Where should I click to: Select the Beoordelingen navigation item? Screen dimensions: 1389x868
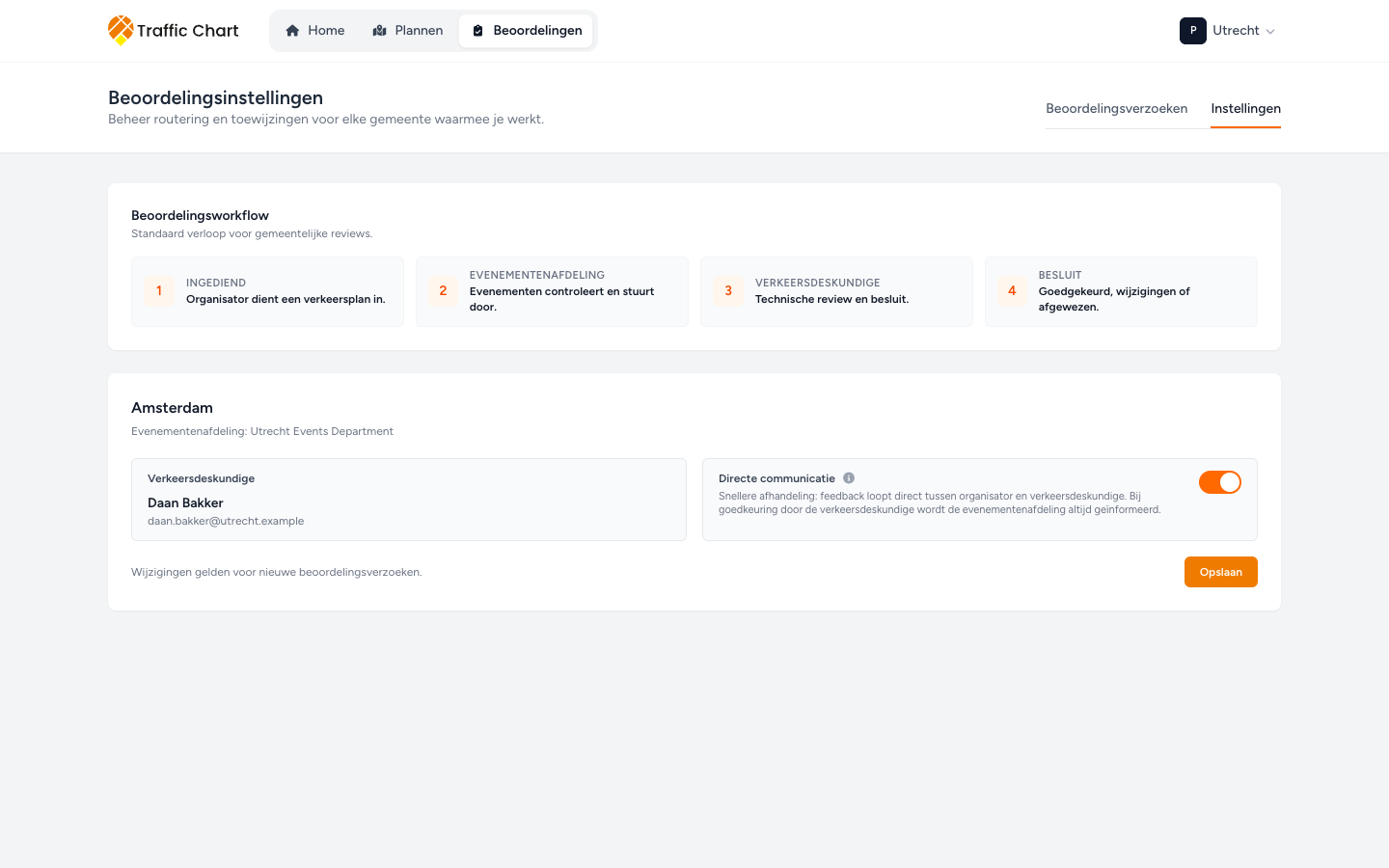(x=527, y=31)
